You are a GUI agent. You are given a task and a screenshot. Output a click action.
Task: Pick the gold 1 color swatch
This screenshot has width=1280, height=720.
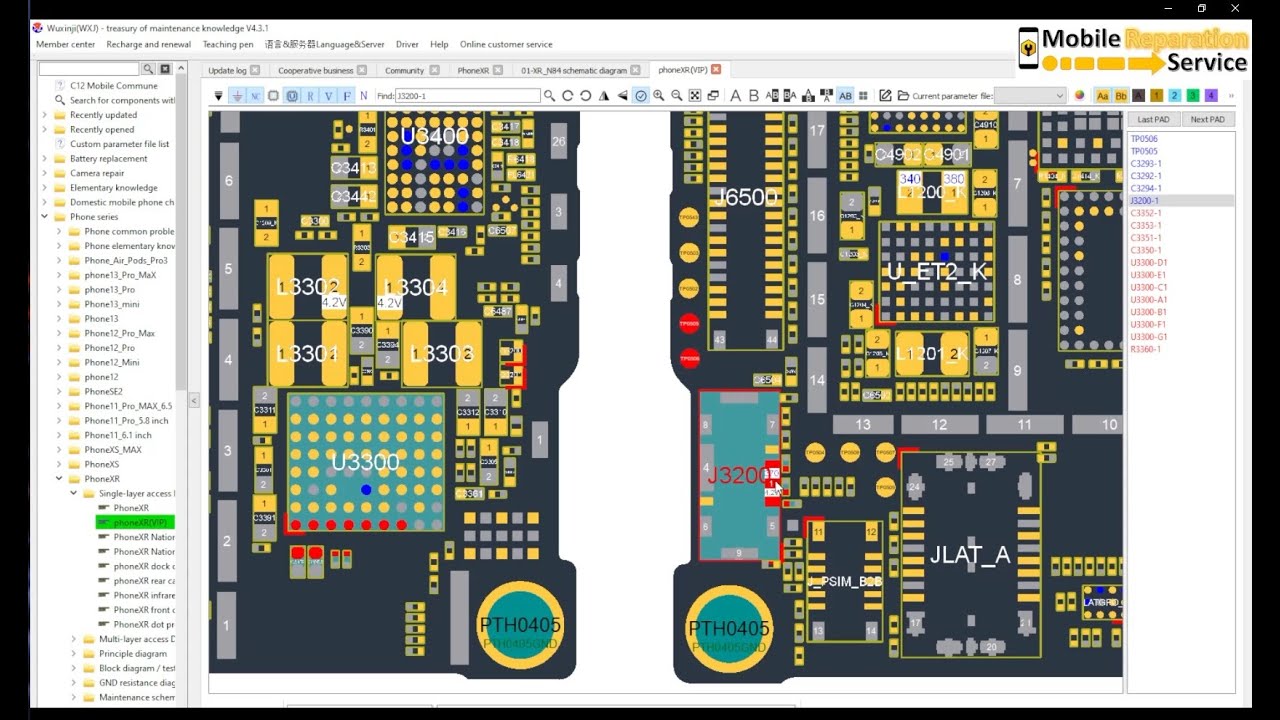coord(1157,96)
